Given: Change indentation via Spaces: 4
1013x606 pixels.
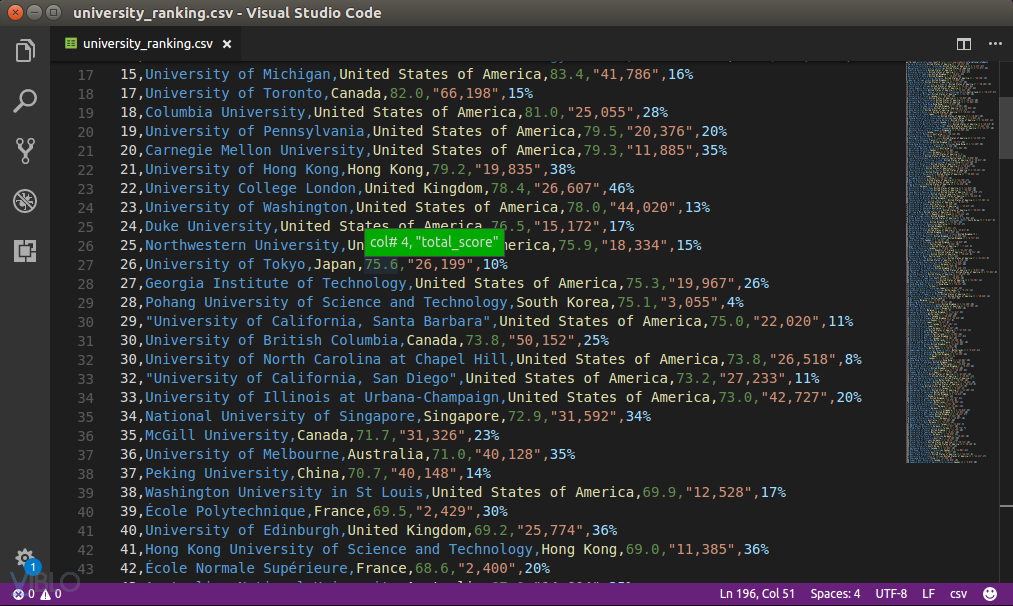Looking at the screenshot, I should [835, 594].
